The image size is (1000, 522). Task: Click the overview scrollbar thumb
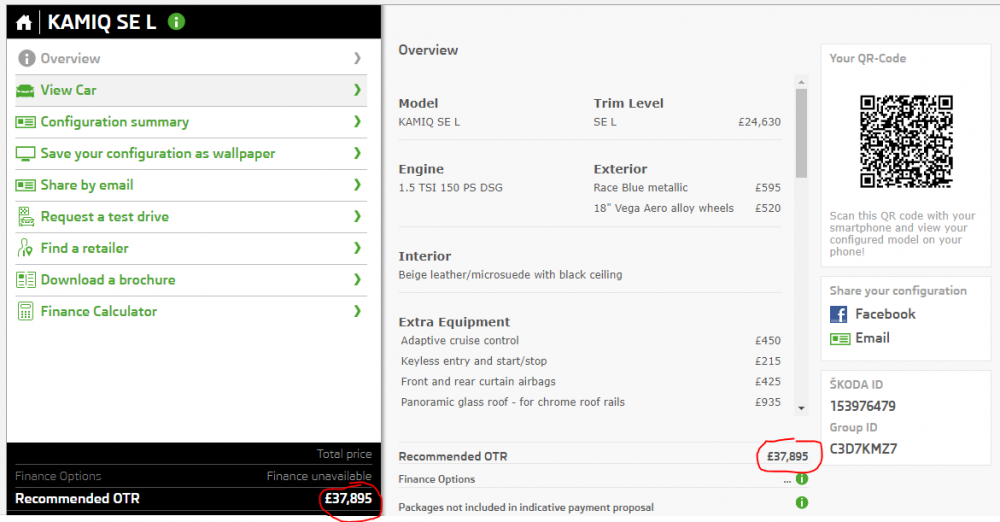pyautogui.click(x=802, y=133)
